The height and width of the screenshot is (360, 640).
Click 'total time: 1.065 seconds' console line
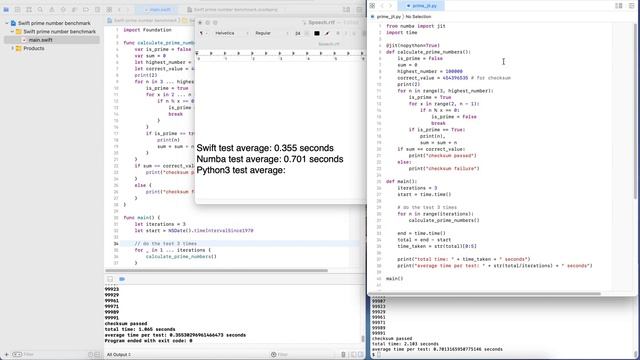pos(140,329)
